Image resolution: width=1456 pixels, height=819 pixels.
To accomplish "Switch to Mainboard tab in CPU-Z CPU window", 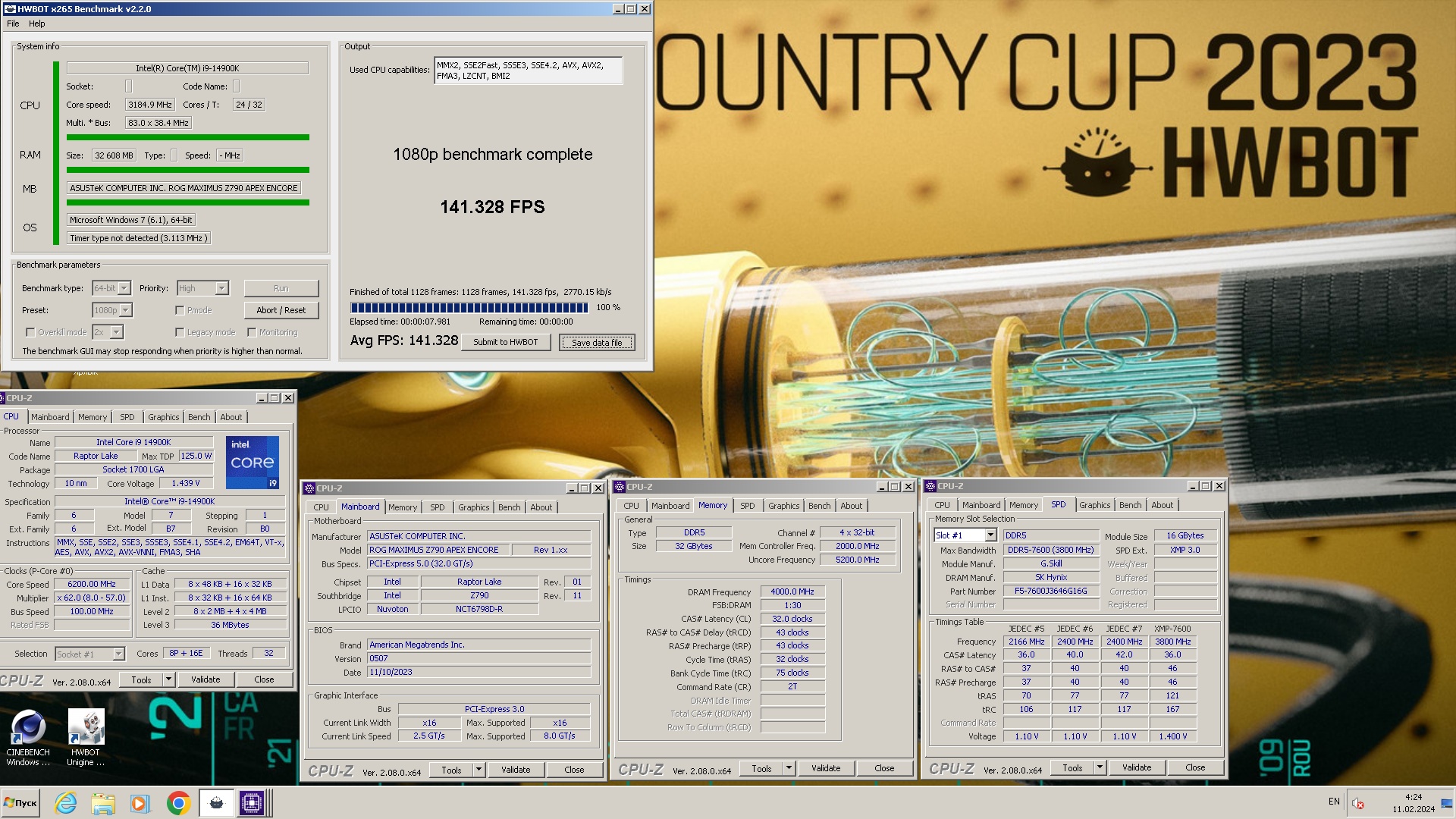I will [50, 417].
